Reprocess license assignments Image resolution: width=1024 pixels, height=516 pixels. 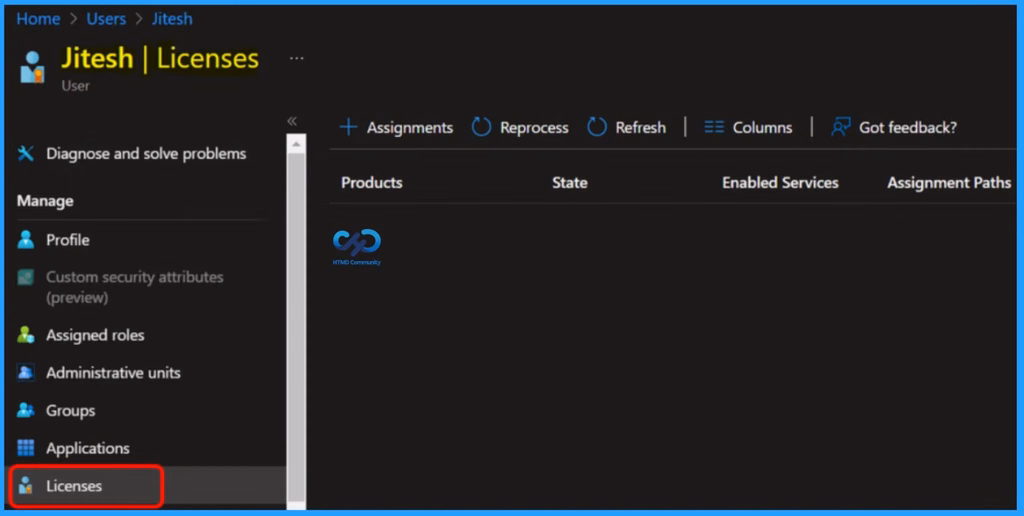point(534,128)
